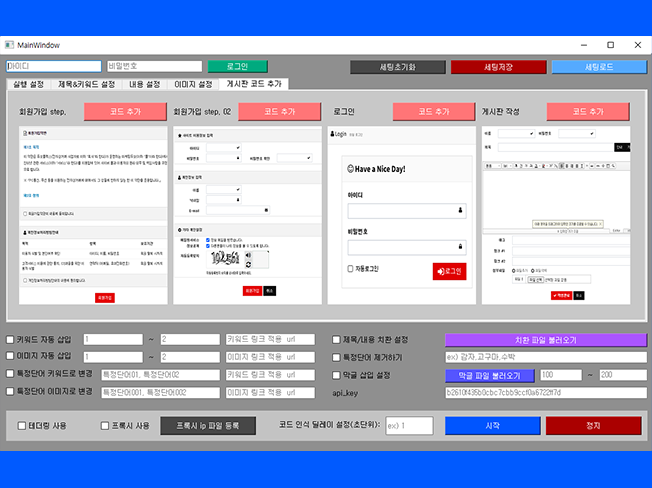Click the 로그인 page preview thumbnail
The height and width of the screenshot is (488, 652).
[400, 214]
